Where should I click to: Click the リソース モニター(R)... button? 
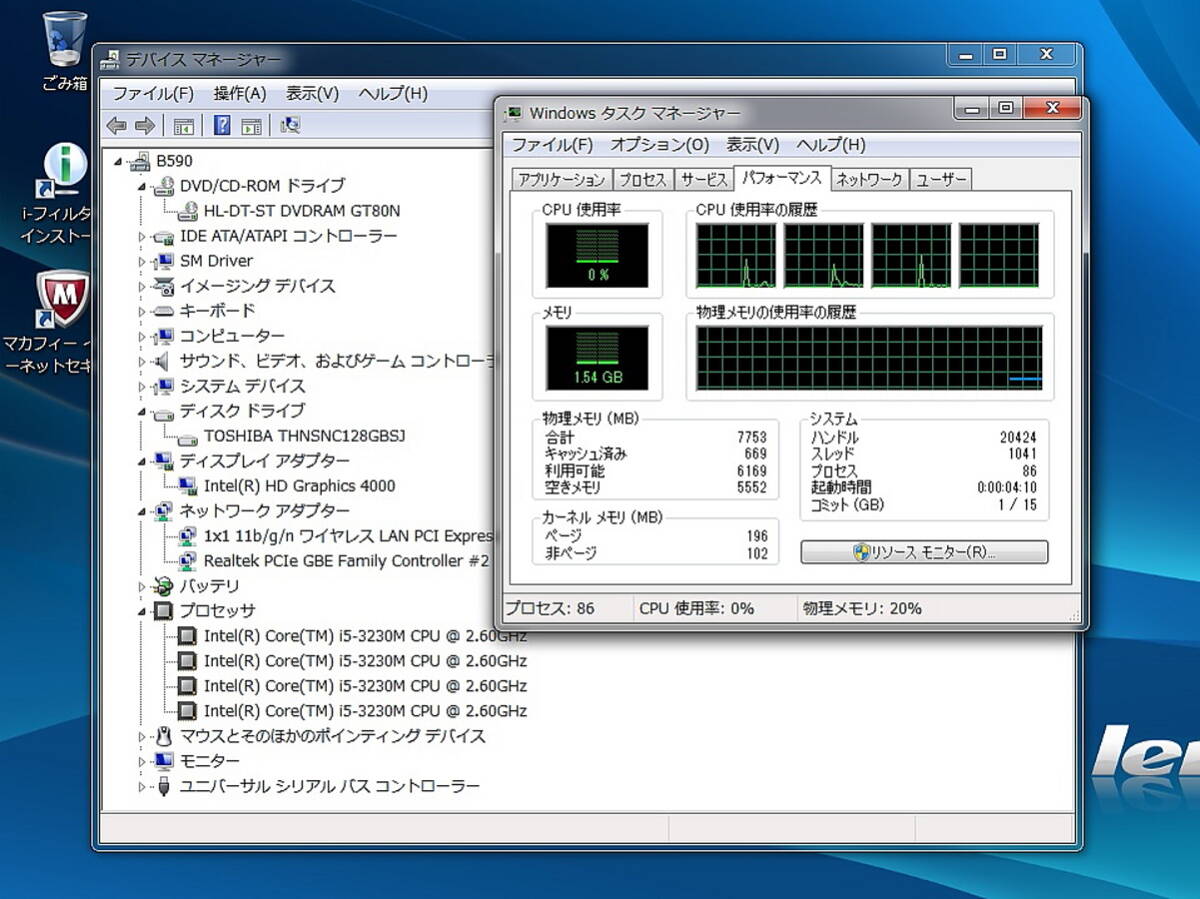[x=924, y=552]
